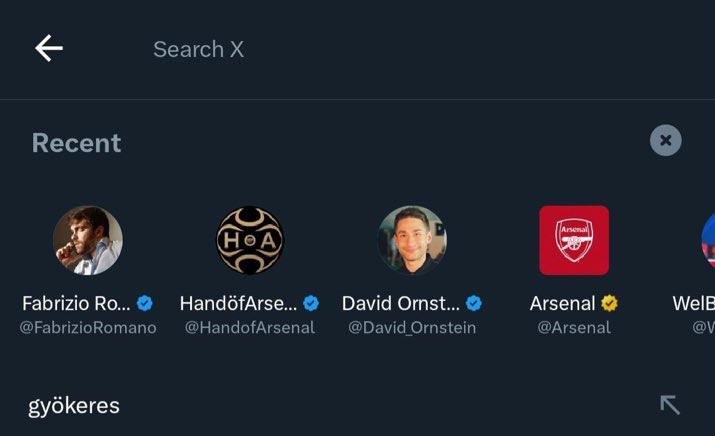Viewport: 715px width, 436px height.
Task: Select the gyökeres recent search term
Action: click(74, 406)
